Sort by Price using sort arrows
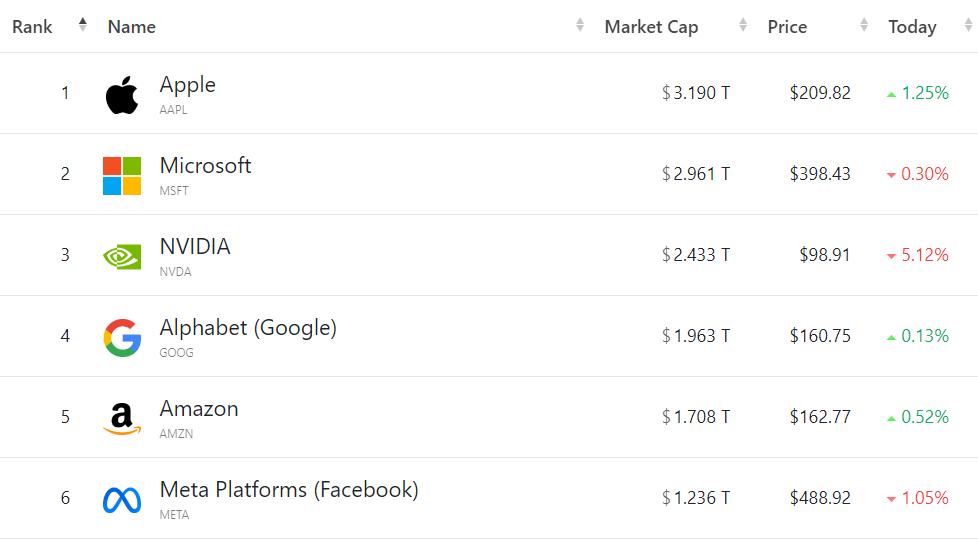The image size is (978, 541). click(x=864, y=26)
